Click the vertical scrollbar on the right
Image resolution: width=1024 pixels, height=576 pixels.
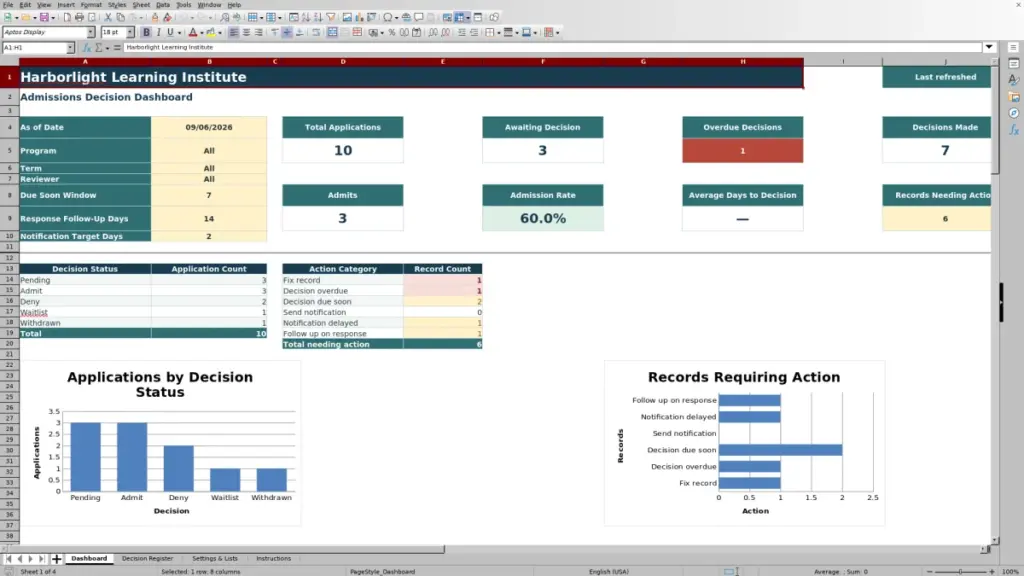point(995,300)
